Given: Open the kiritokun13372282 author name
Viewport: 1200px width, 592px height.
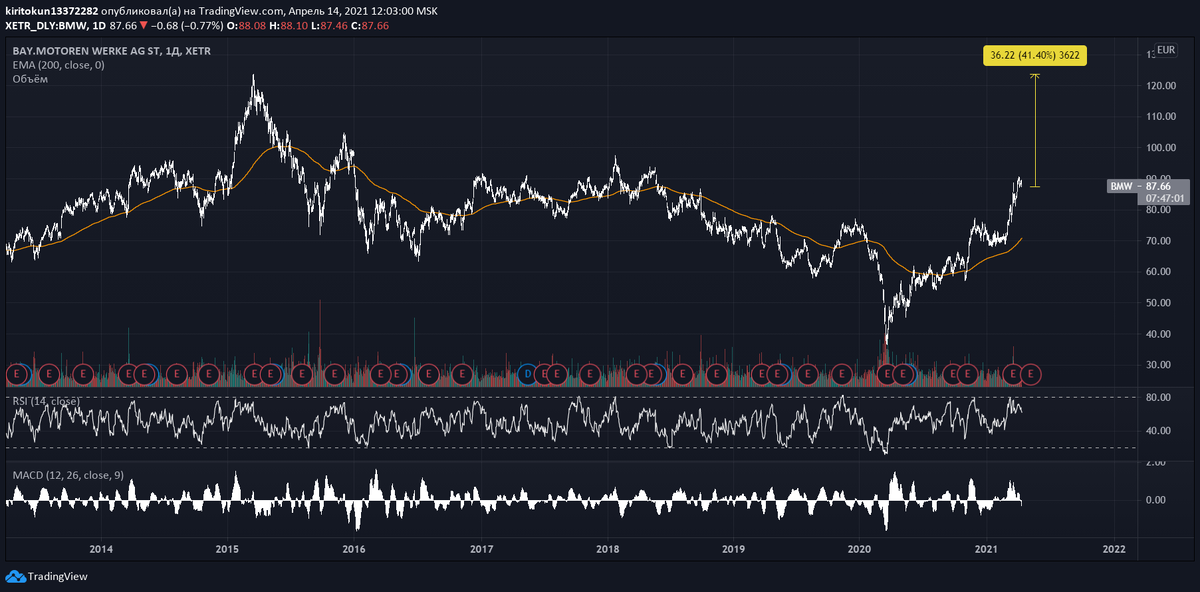Looking at the screenshot, I should click(51, 11).
